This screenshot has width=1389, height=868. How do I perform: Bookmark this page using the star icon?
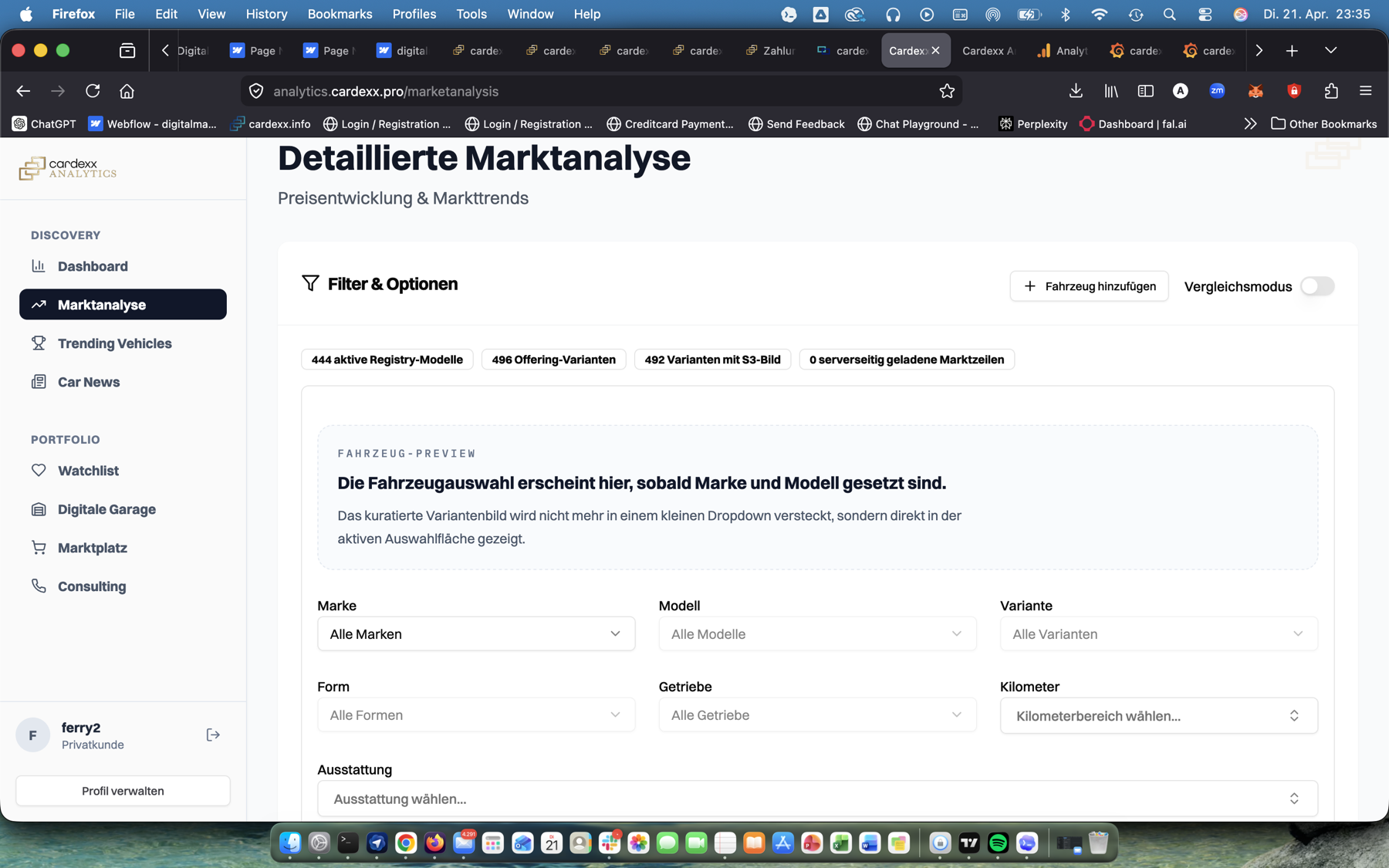click(947, 91)
